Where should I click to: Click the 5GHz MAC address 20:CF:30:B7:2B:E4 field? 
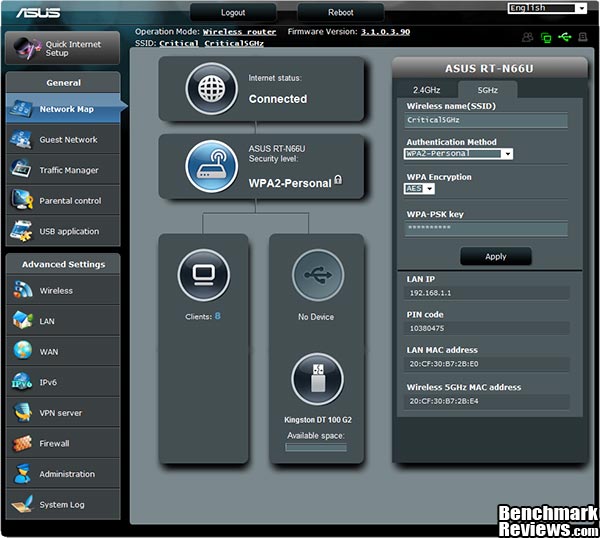click(487, 401)
